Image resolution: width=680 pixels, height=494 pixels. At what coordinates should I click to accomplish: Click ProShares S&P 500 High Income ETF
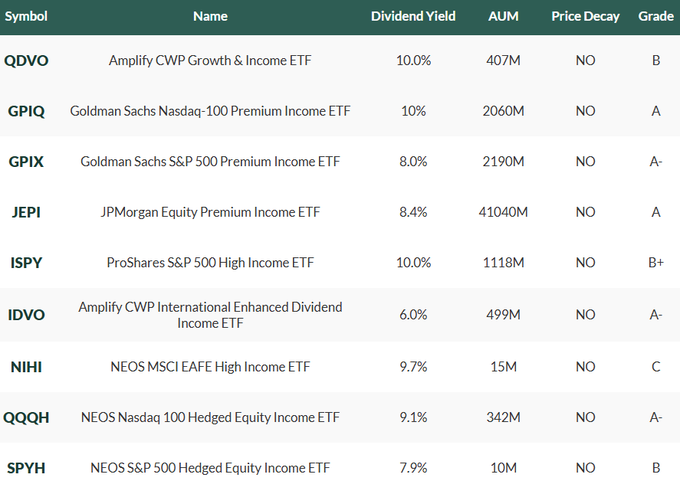(210, 263)
